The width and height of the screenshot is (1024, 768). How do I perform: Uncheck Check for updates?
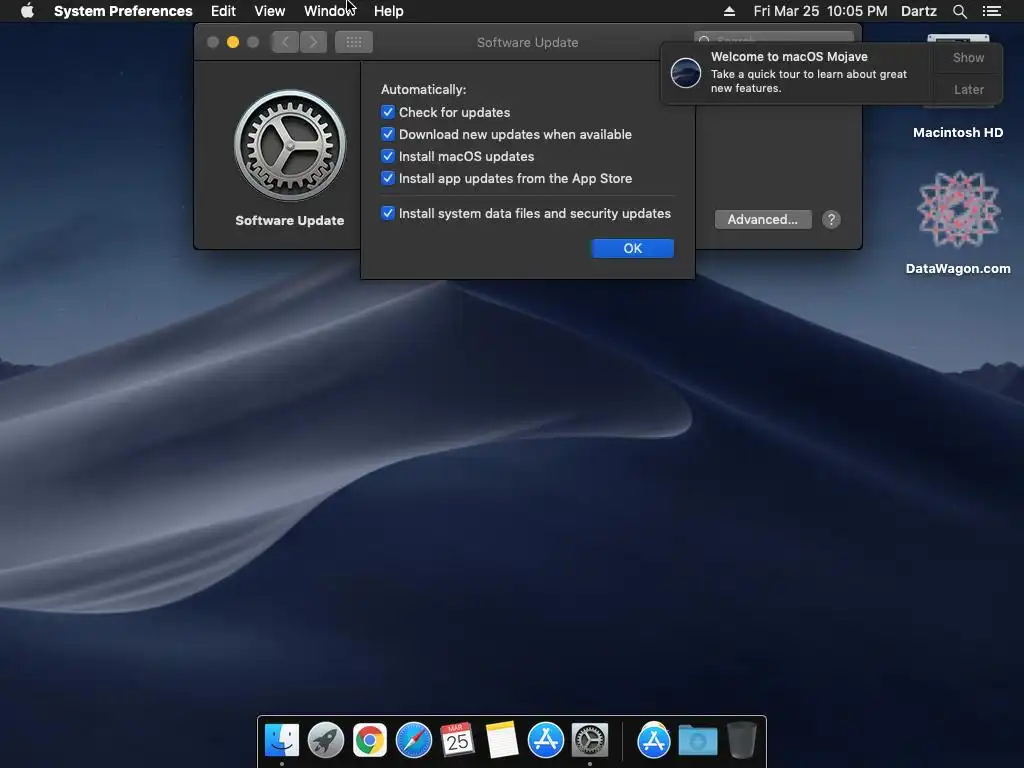(388, 112)
